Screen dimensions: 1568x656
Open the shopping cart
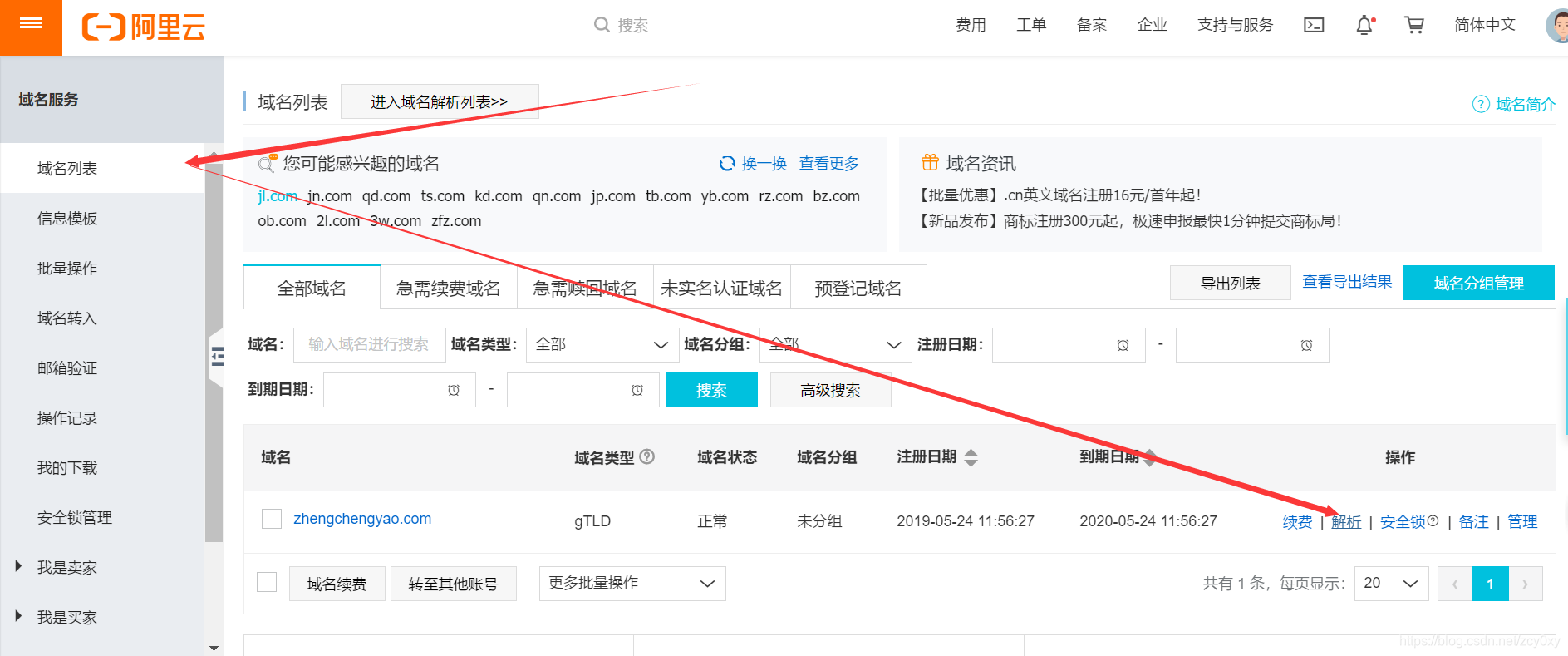[1414, 25]
